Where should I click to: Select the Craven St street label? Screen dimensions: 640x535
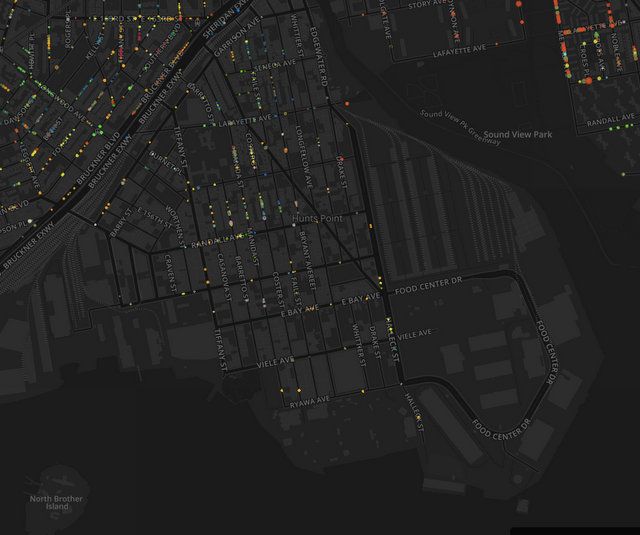pos(172,267)
